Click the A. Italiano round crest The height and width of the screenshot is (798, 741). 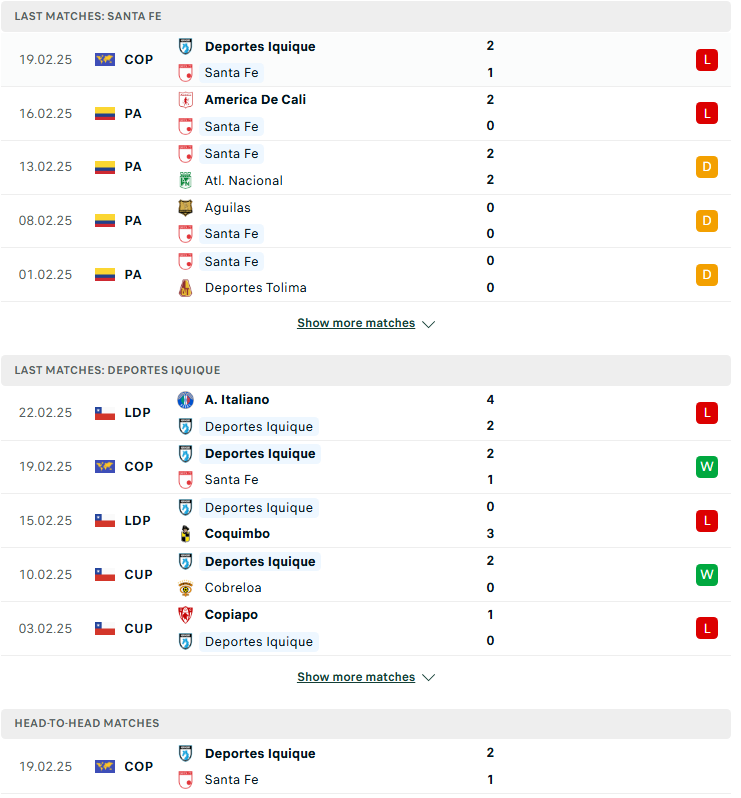[186, 401]
